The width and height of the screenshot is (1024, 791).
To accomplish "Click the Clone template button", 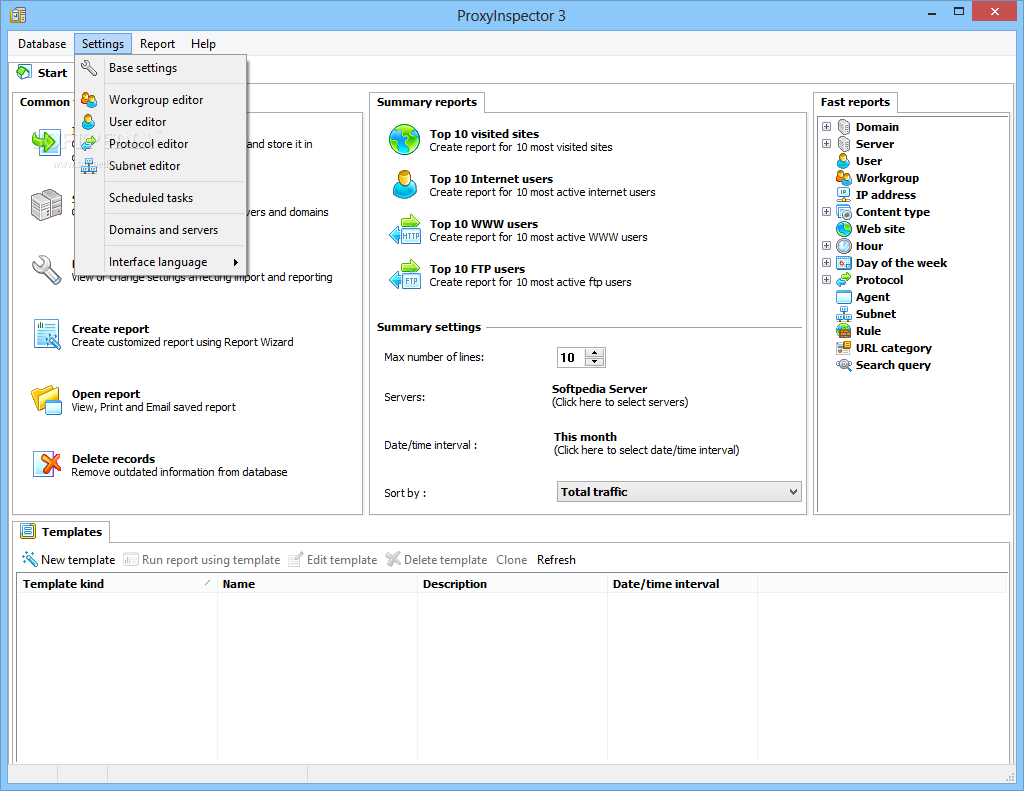I will point(511,560).
